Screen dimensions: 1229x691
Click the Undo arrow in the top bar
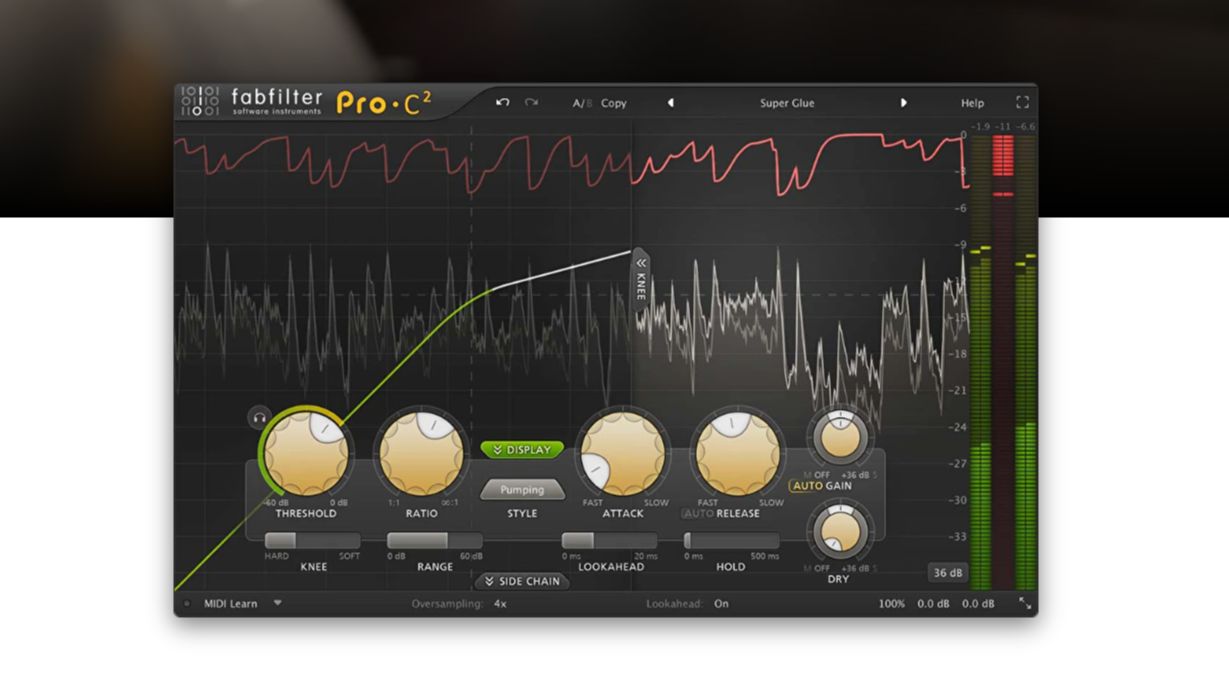click(503, 103)
